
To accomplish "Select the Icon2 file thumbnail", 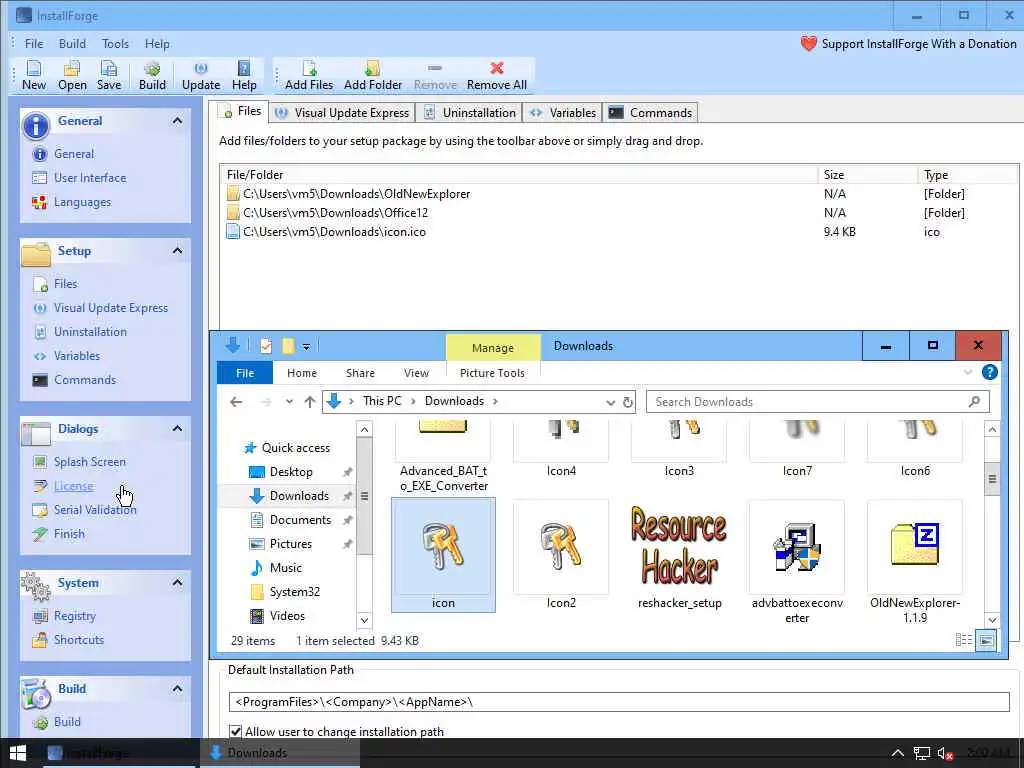I will tap(561, 556).
